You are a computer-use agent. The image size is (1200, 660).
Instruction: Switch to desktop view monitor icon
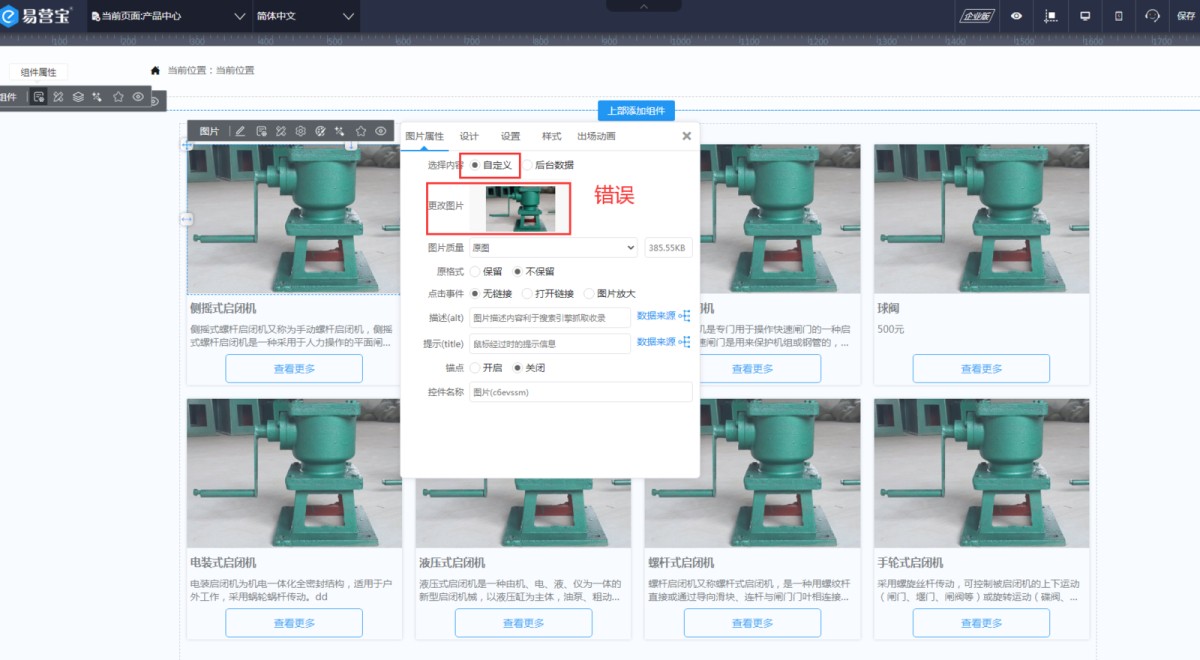(x=1084, y=16)
